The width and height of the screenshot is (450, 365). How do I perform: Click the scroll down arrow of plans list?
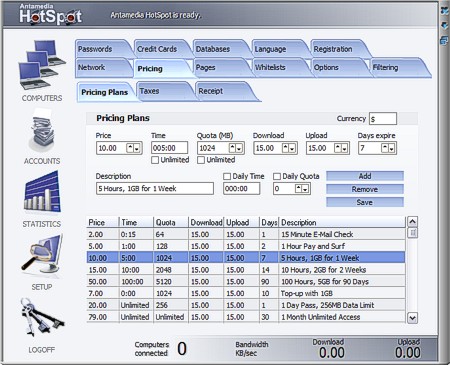pos(412,318)
